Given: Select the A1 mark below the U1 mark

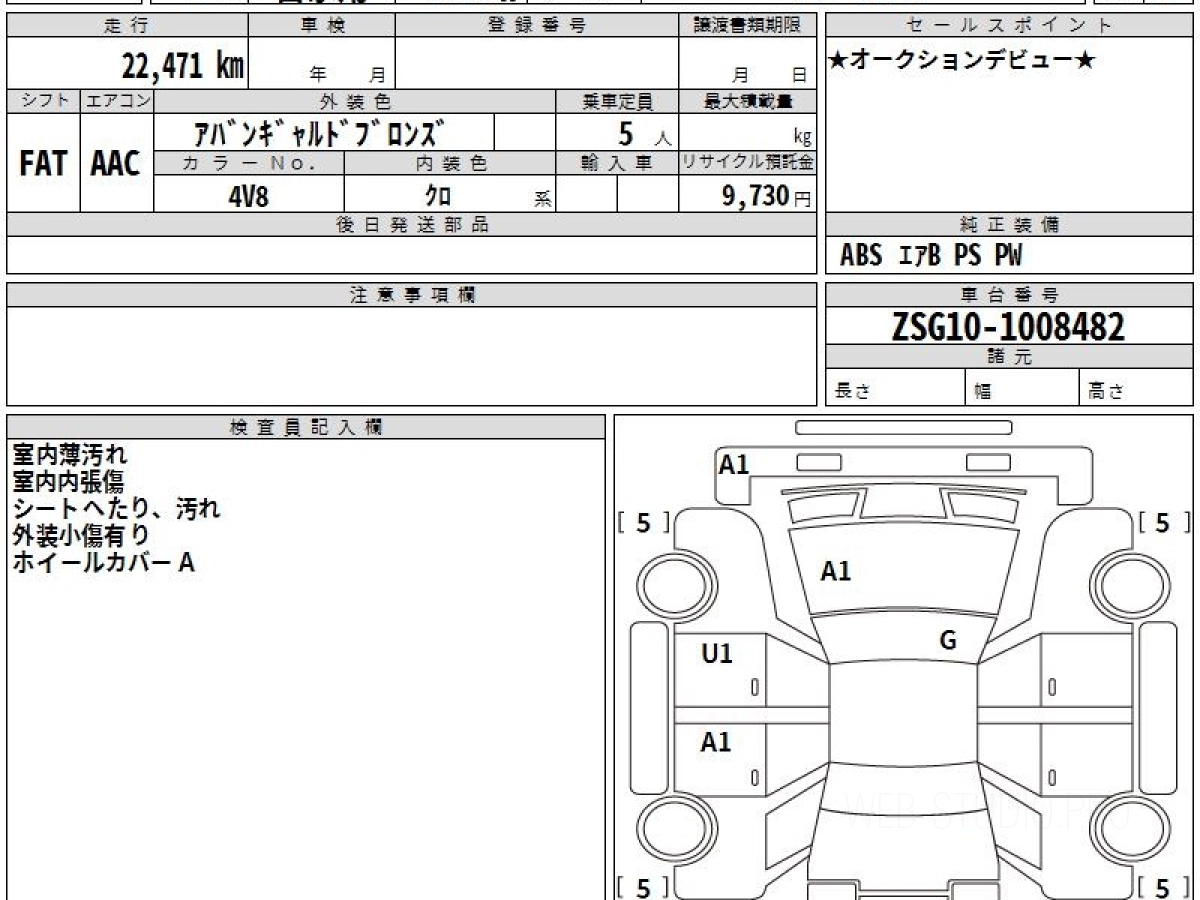Looking at the screenshot, I should pyautogui.click(x=716, y=742).
